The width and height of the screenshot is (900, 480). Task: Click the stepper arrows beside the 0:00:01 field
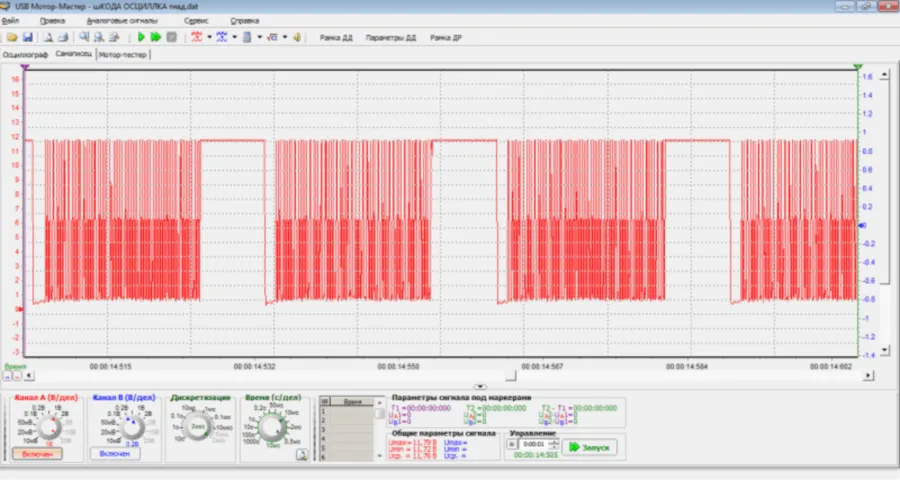[x=553, y=444]
